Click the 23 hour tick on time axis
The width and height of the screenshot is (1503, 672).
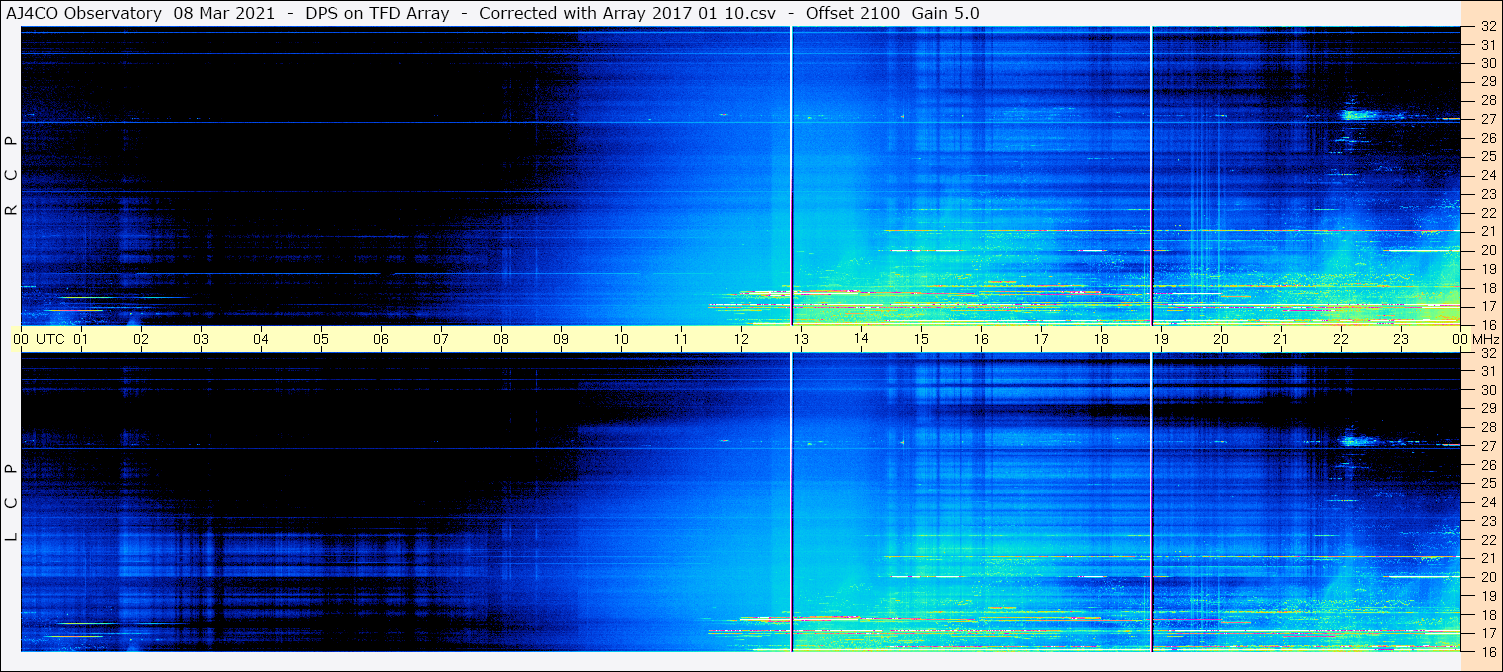pos(1401,339)
